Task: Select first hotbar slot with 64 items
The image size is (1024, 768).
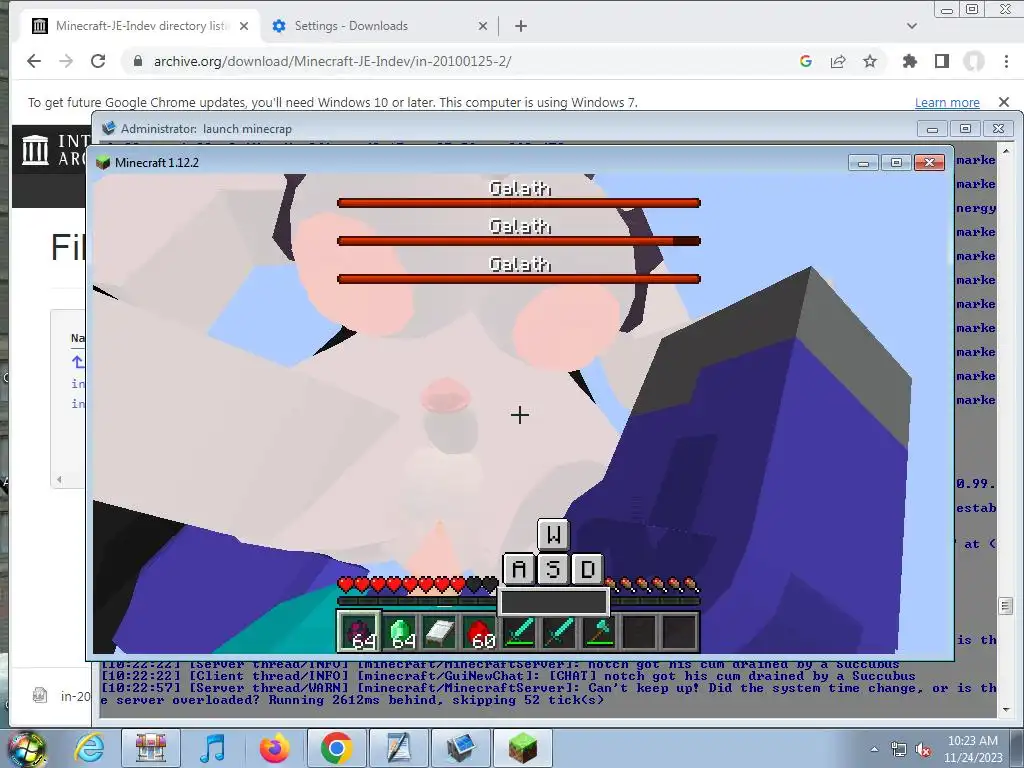Action: (x=359, y=632)
